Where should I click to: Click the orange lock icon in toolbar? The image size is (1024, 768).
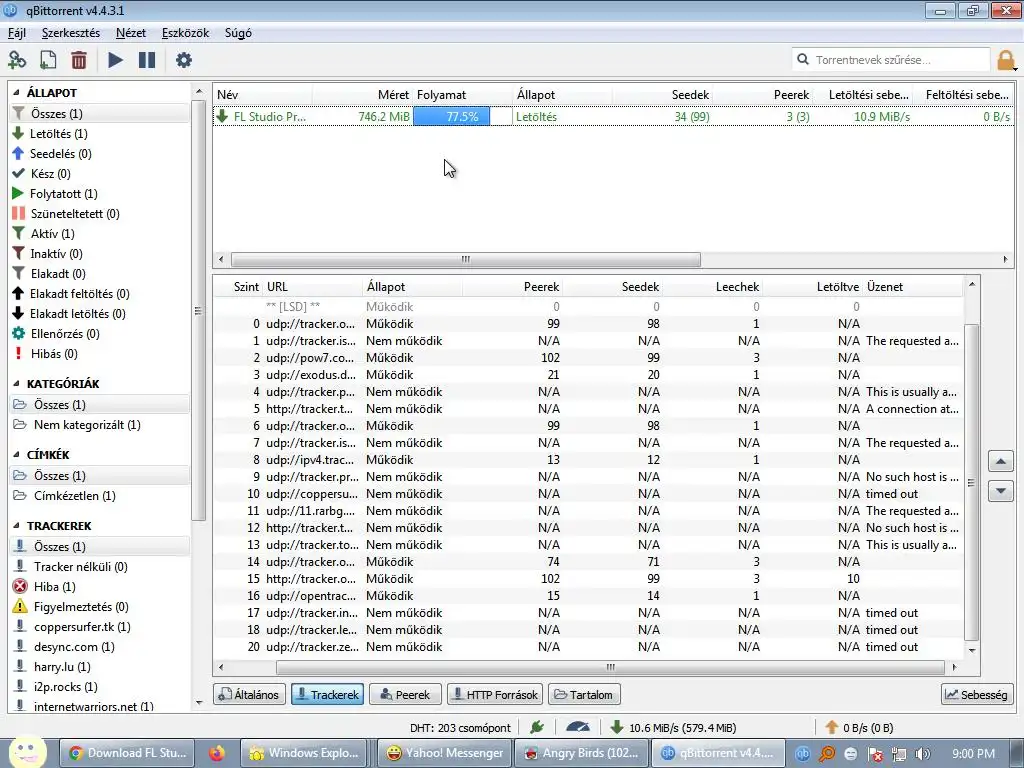pyautogui.click(x=1006, y=60)
